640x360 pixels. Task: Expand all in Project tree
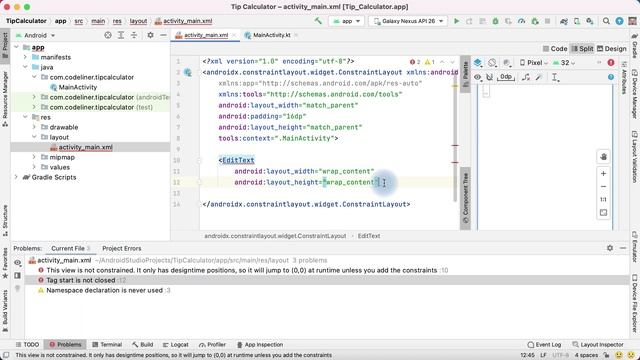pos(121,35)
